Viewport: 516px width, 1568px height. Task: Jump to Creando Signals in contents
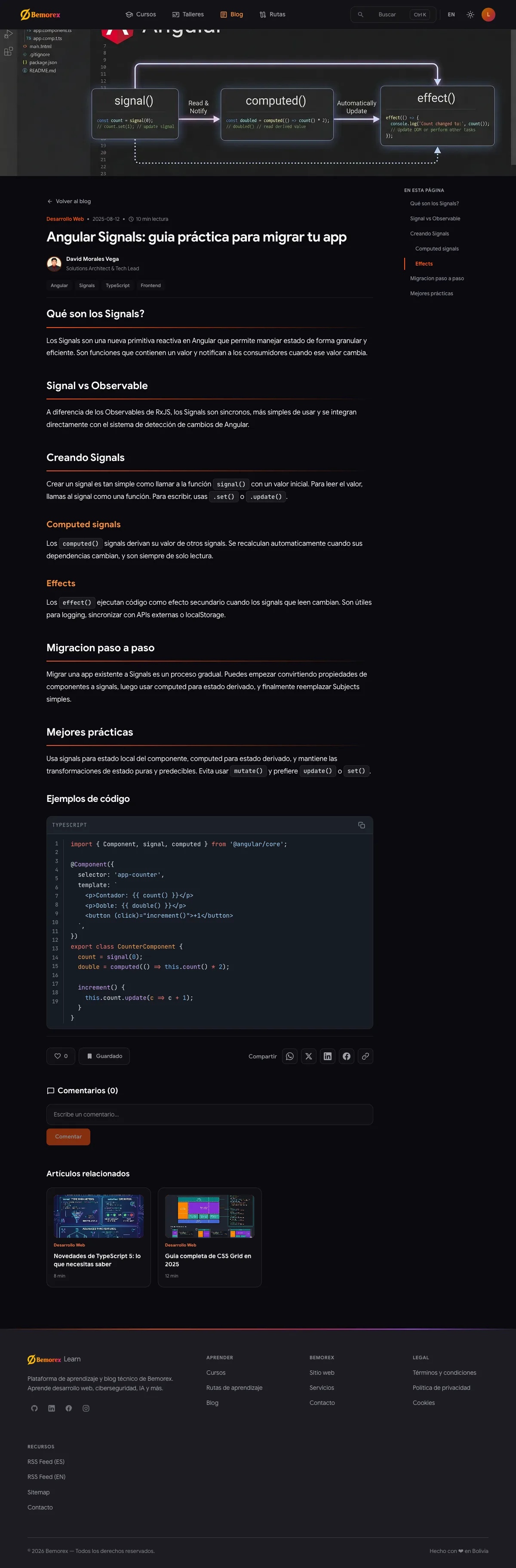click(x=429, y=234)
